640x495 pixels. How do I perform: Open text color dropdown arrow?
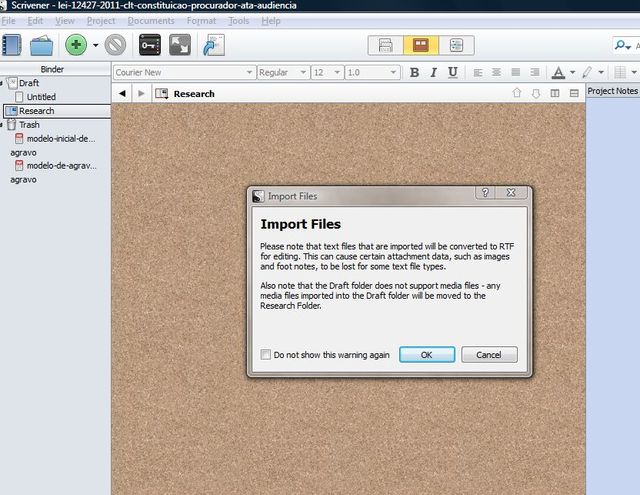pos(573,73)
